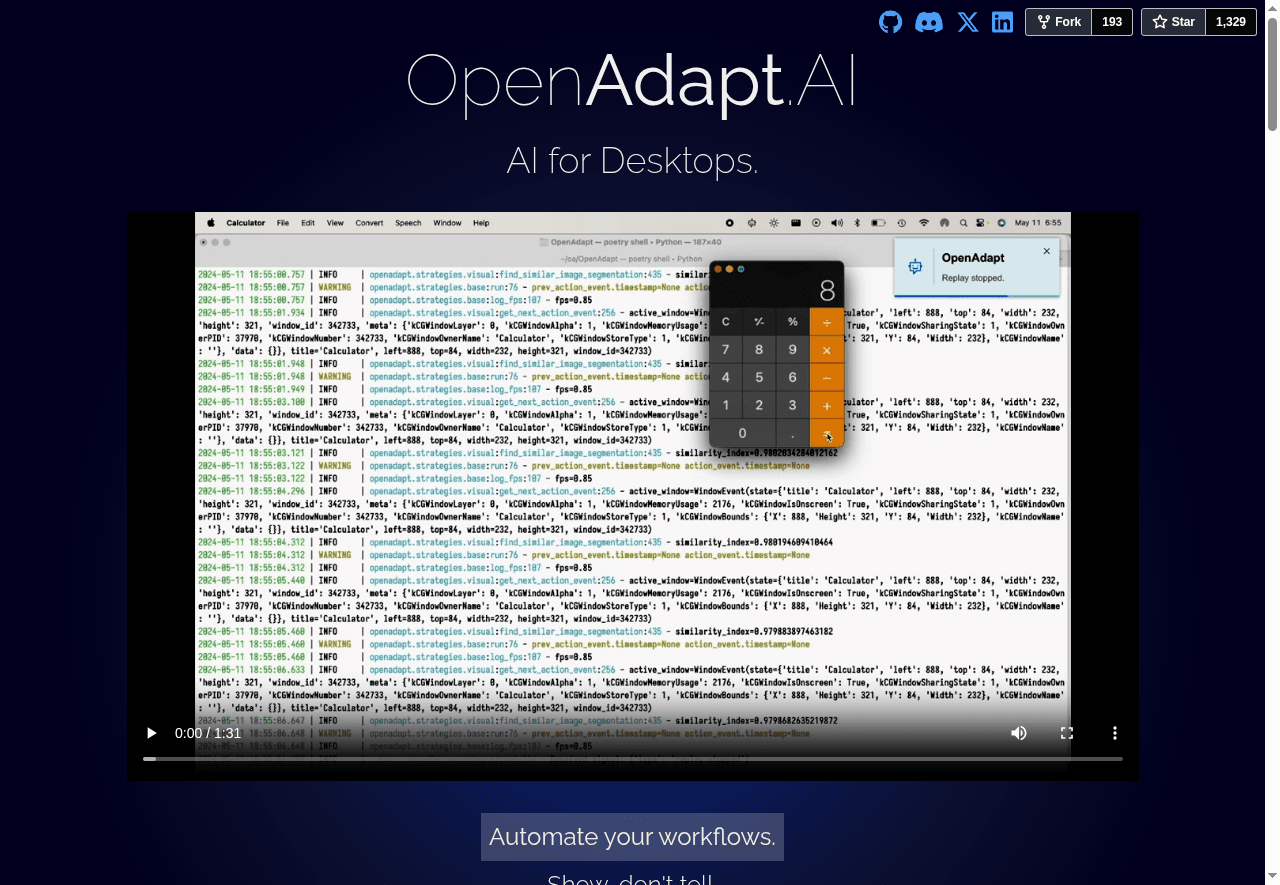Open the LinkedIn icon
Image resolution: width=1280 pixels, height=885 pixels.
[x=1002, y=22]
